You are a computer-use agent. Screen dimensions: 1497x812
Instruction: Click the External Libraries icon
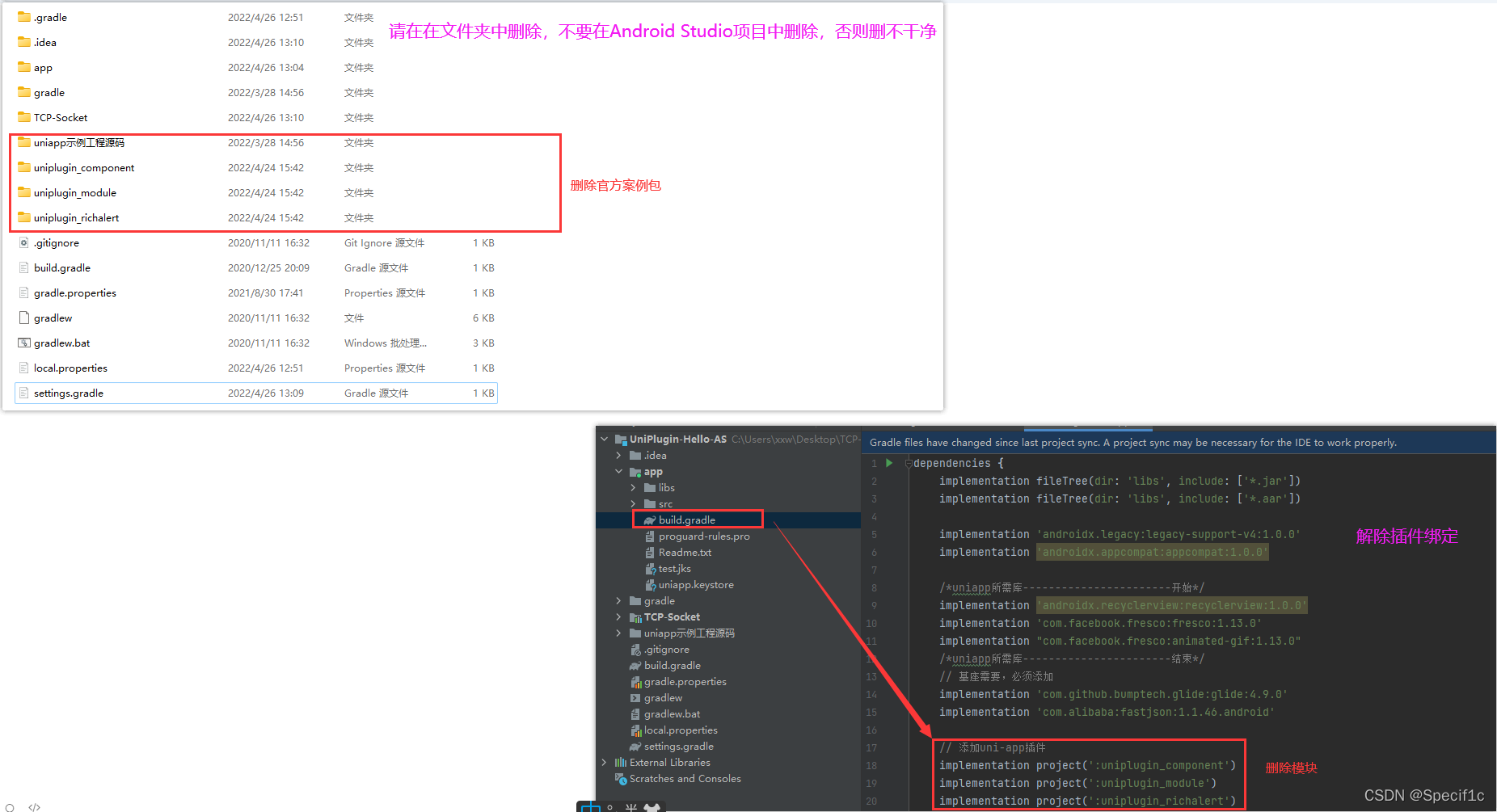coord(621,763)
